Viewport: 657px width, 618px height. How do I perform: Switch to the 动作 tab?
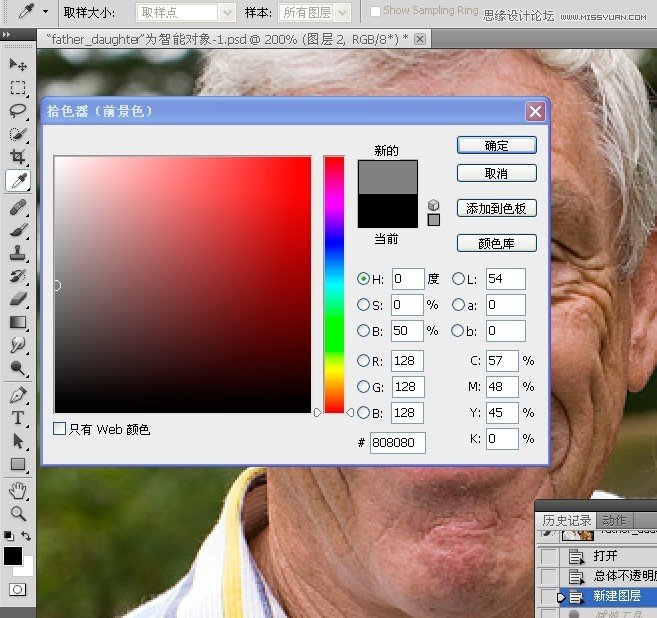(614, 520)
